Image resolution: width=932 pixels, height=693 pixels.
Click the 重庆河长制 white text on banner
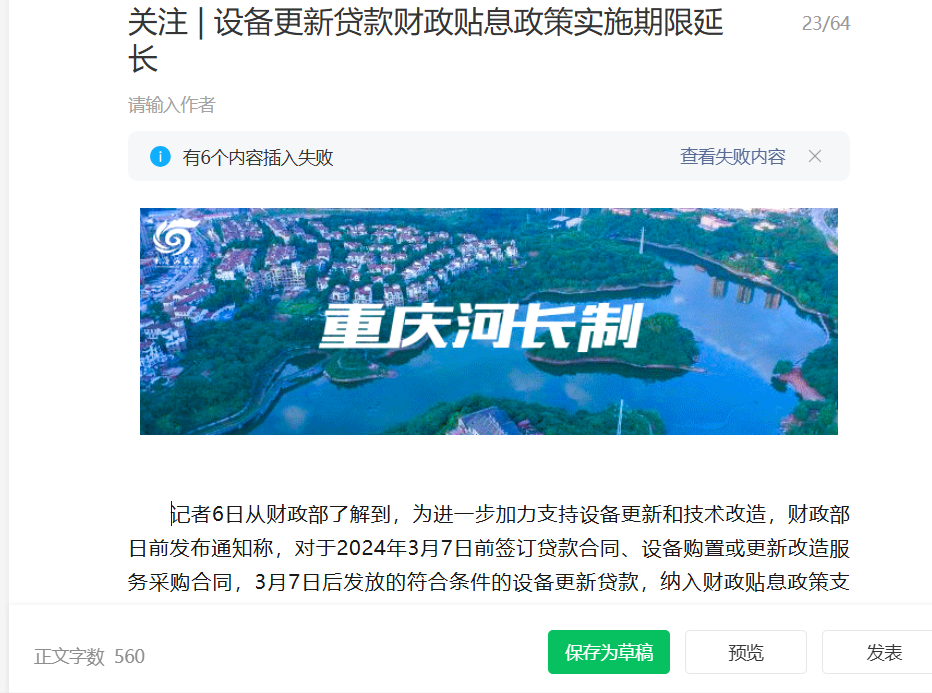[x=481, y=326]
